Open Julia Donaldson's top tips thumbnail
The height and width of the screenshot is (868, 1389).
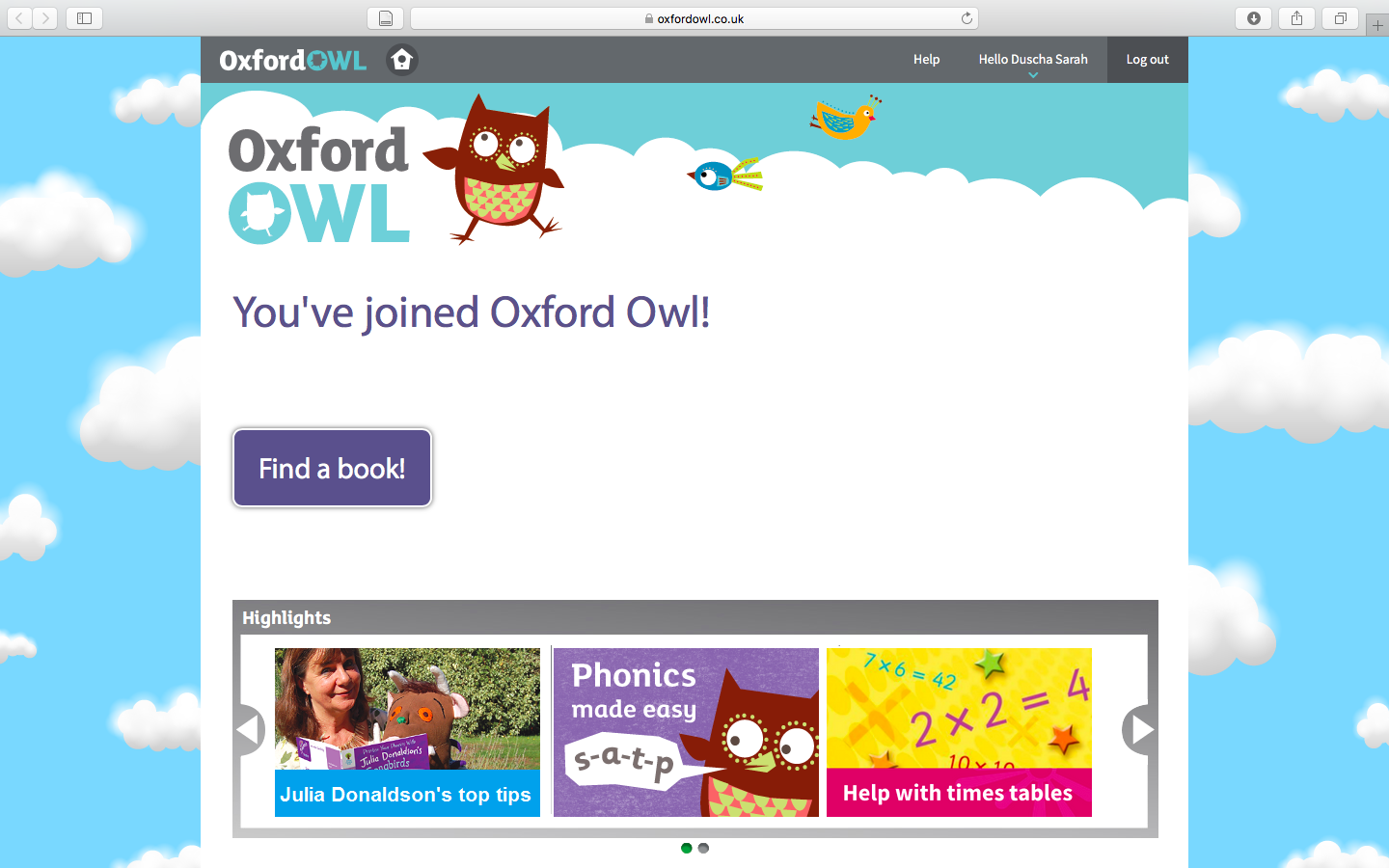pos(407,732)
